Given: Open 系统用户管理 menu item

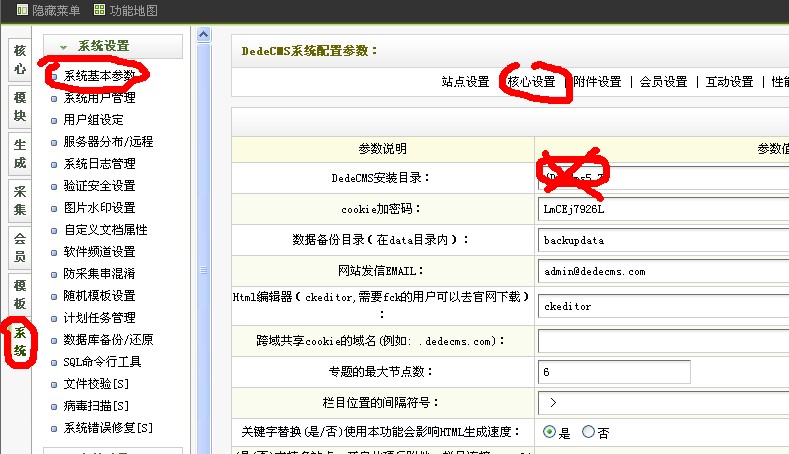Looking at the screenshot, I should click(x=99, y=98).
